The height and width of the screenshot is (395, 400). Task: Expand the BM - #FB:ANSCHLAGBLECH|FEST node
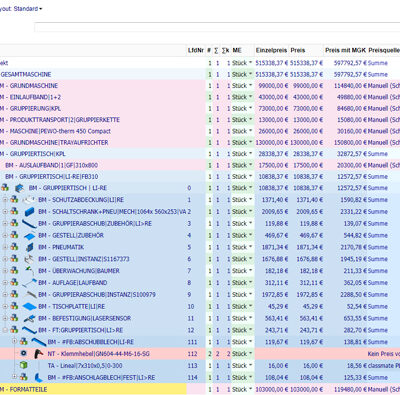14,377
